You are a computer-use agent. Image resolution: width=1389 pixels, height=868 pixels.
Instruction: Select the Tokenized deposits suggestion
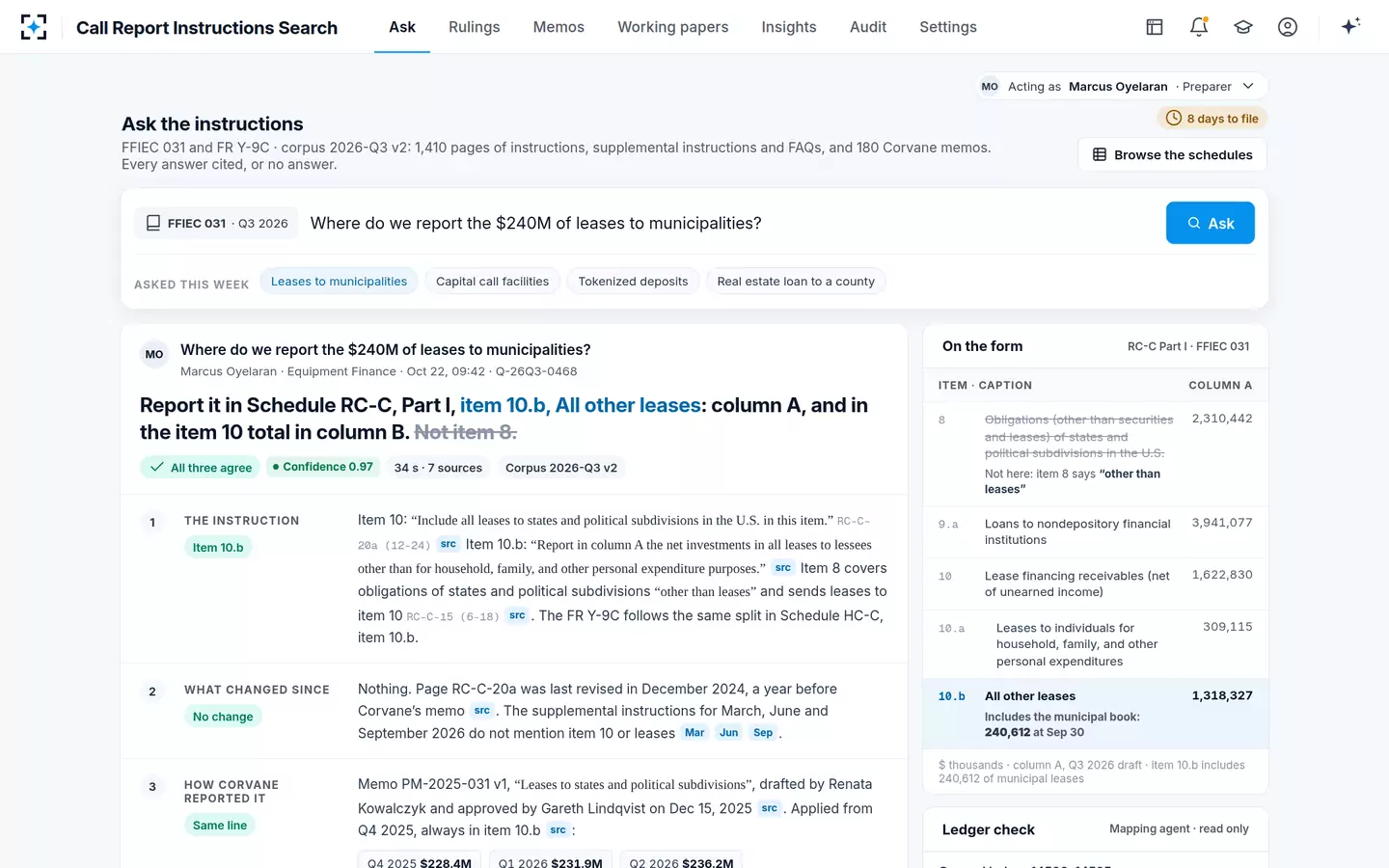tap(634, 282)
